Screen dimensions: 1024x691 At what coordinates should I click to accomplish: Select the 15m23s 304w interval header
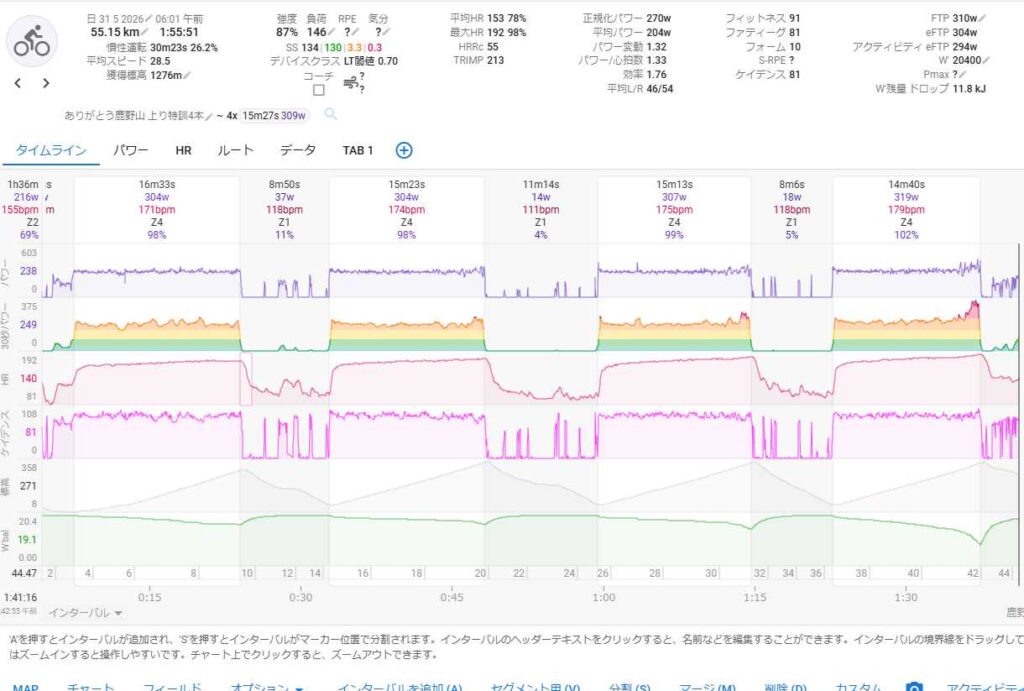pyautogui.click(x=406, y=209)
